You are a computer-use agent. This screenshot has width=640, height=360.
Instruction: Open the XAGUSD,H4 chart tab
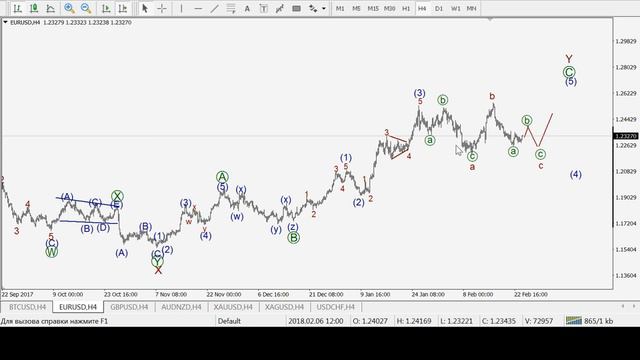click(x=284, y=307)
